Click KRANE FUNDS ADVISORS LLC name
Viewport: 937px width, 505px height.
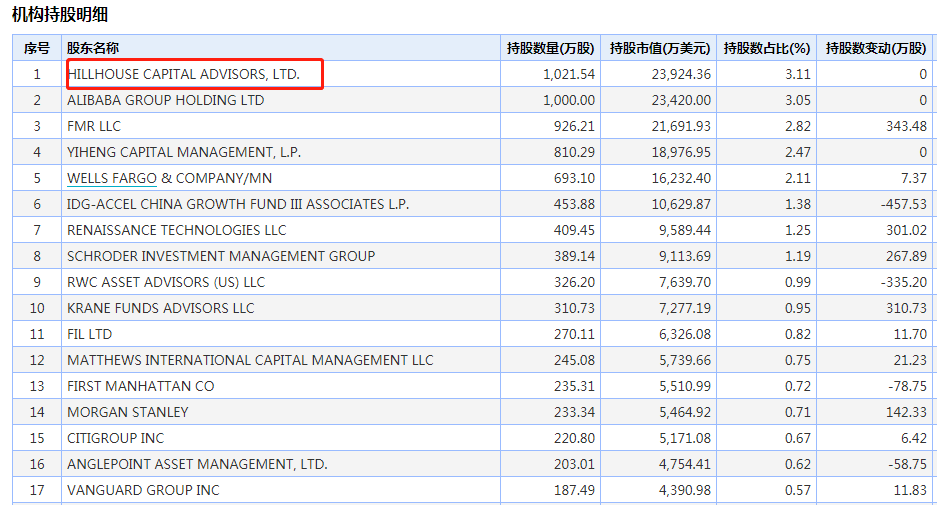point(161,308)
